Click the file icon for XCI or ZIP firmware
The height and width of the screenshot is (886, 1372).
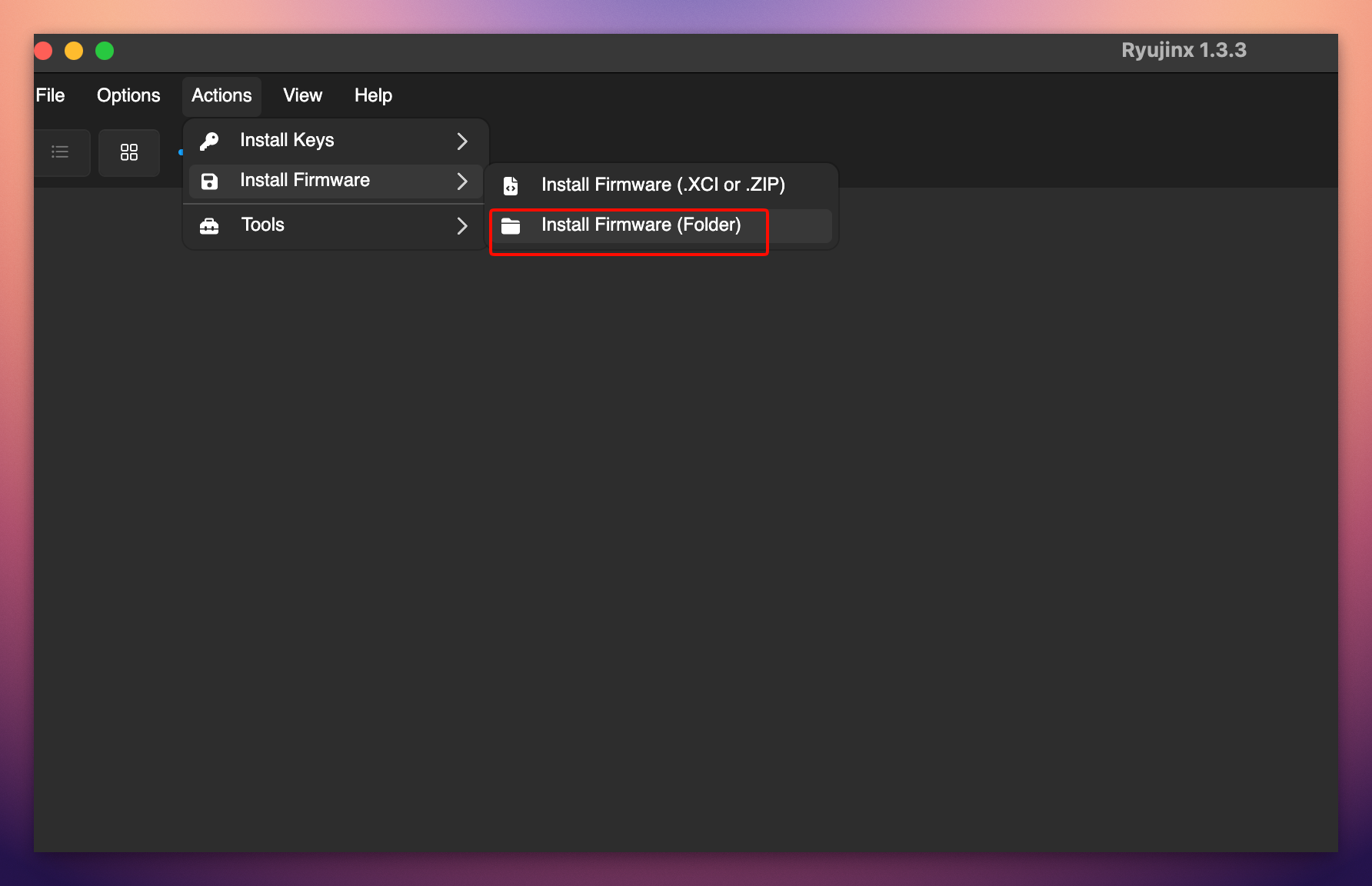511,185
